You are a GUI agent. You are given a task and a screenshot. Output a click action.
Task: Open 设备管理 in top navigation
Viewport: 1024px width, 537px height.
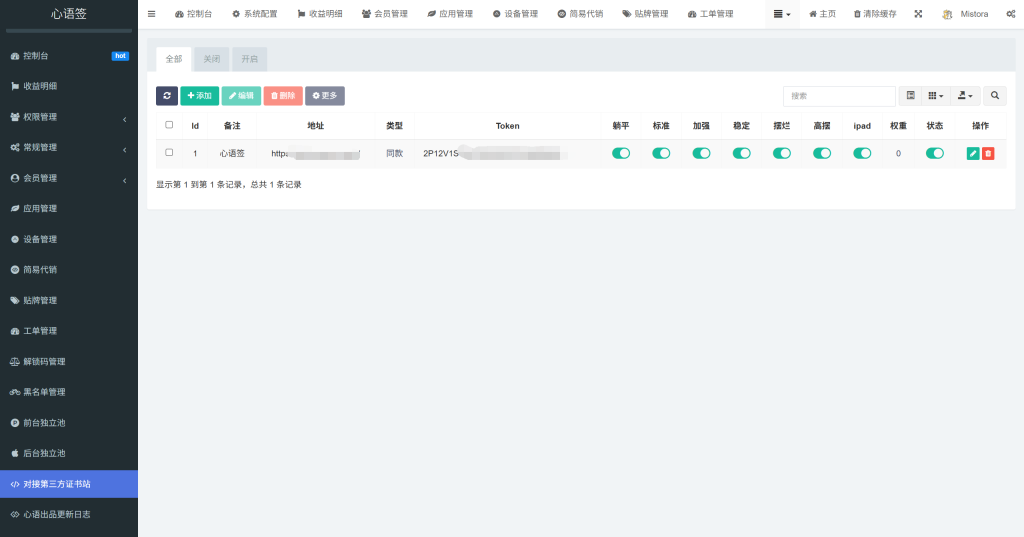click(x=515, y=14)
